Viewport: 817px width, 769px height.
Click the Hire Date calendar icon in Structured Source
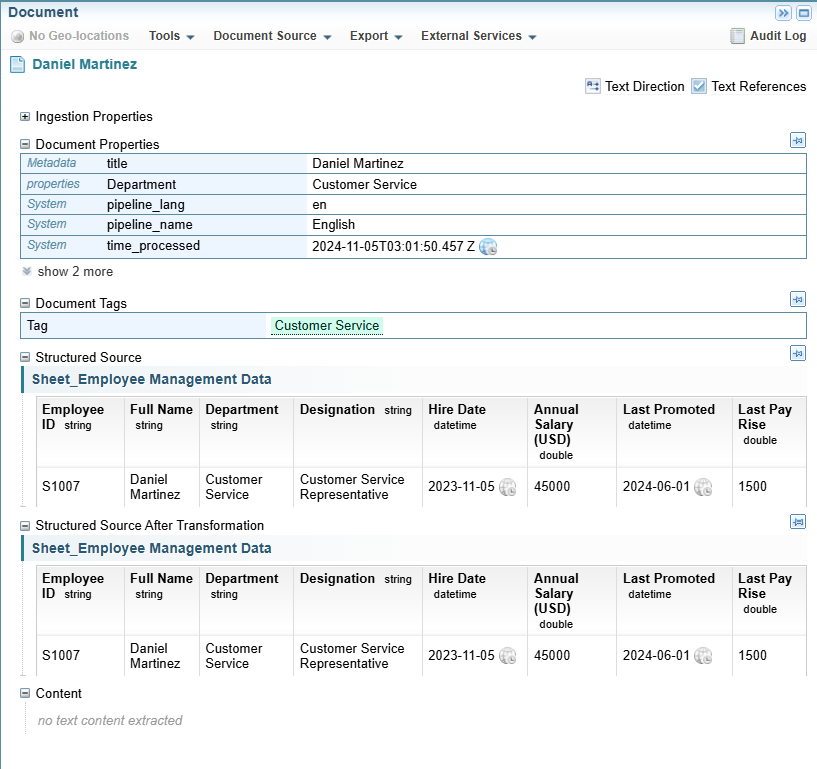tap(508, 488)
